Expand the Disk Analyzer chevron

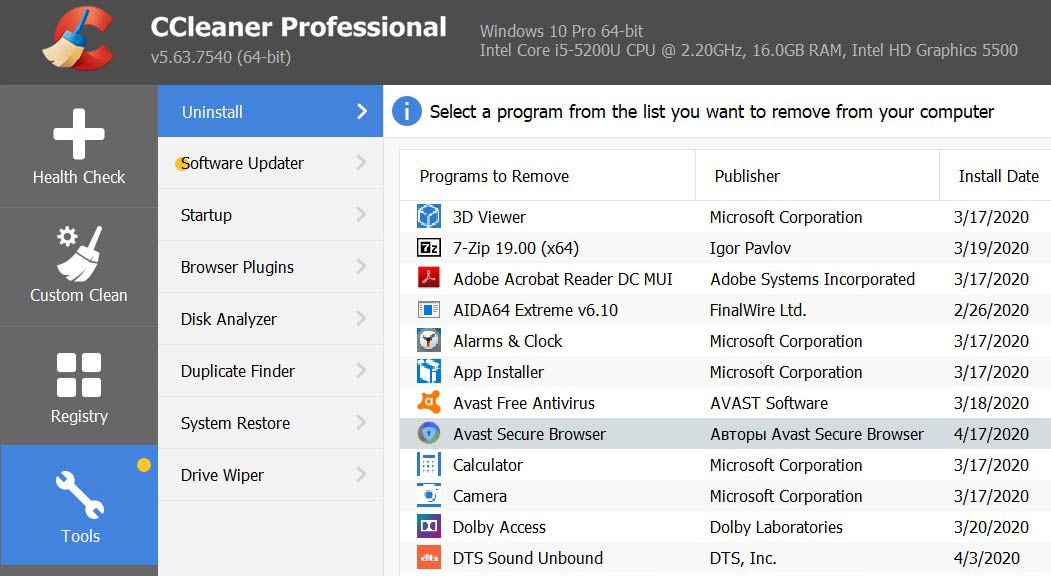point(361,319)
